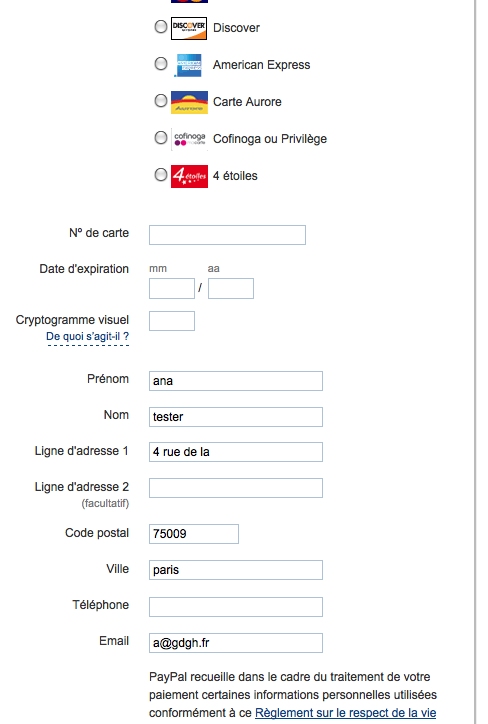The height and width of the screenshot is (724, 488).
Task: Click the Ligne d'adresse 2 field
Action: point(236,488)
